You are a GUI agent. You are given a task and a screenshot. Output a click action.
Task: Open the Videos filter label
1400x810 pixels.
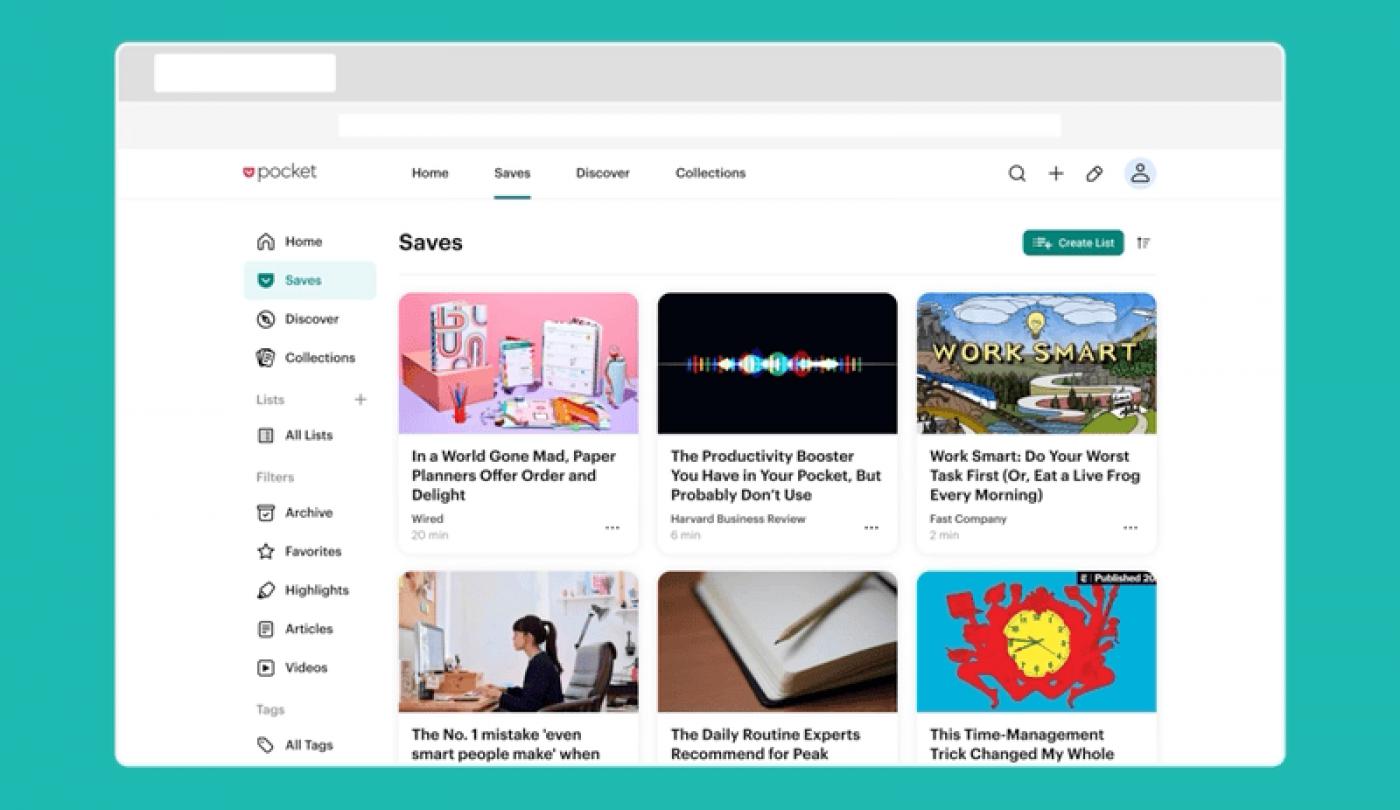306,668
